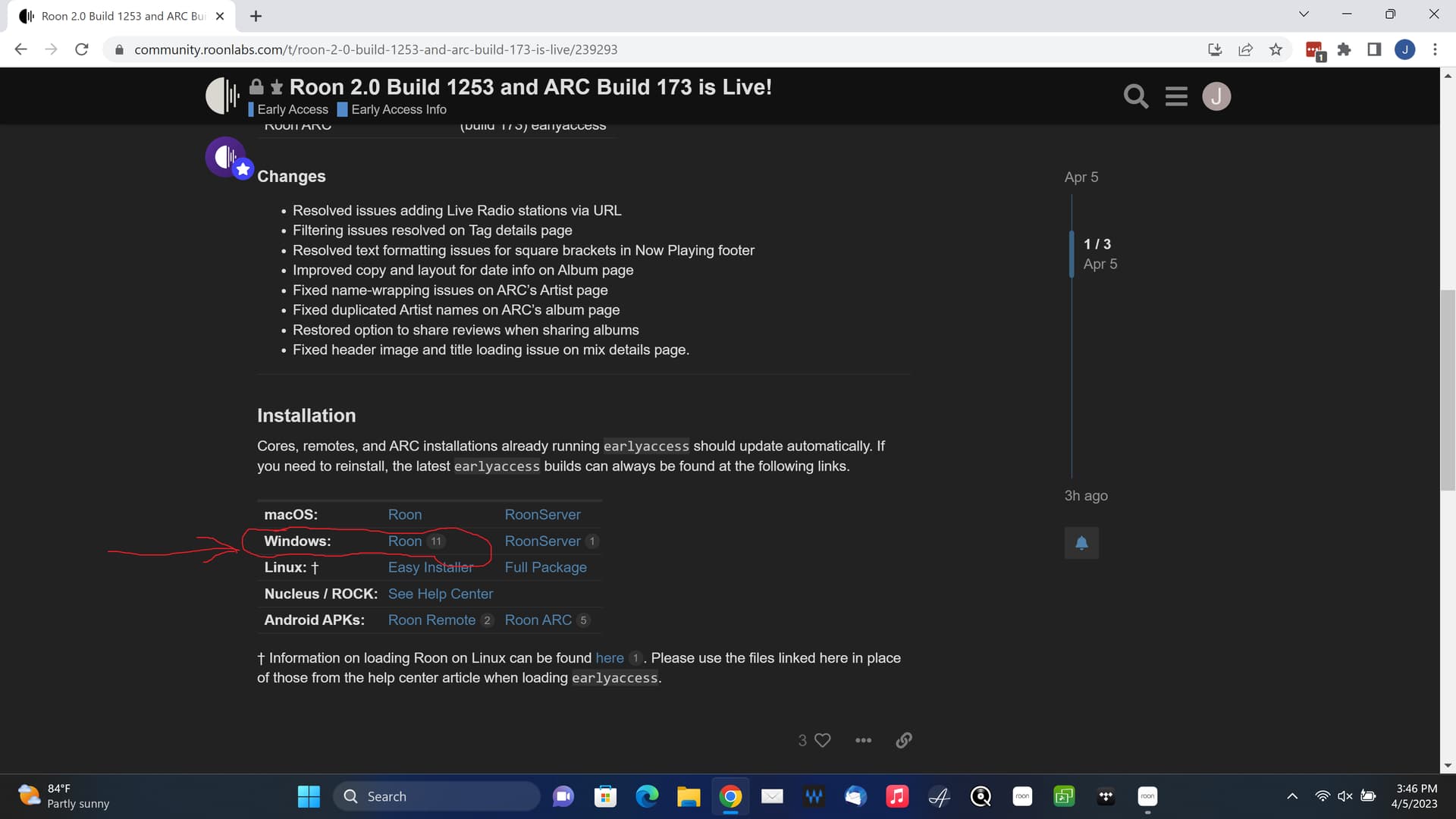Screen dimensions: 1456x819
Task: Select the Early Access category tag
Action: (292, 110)
